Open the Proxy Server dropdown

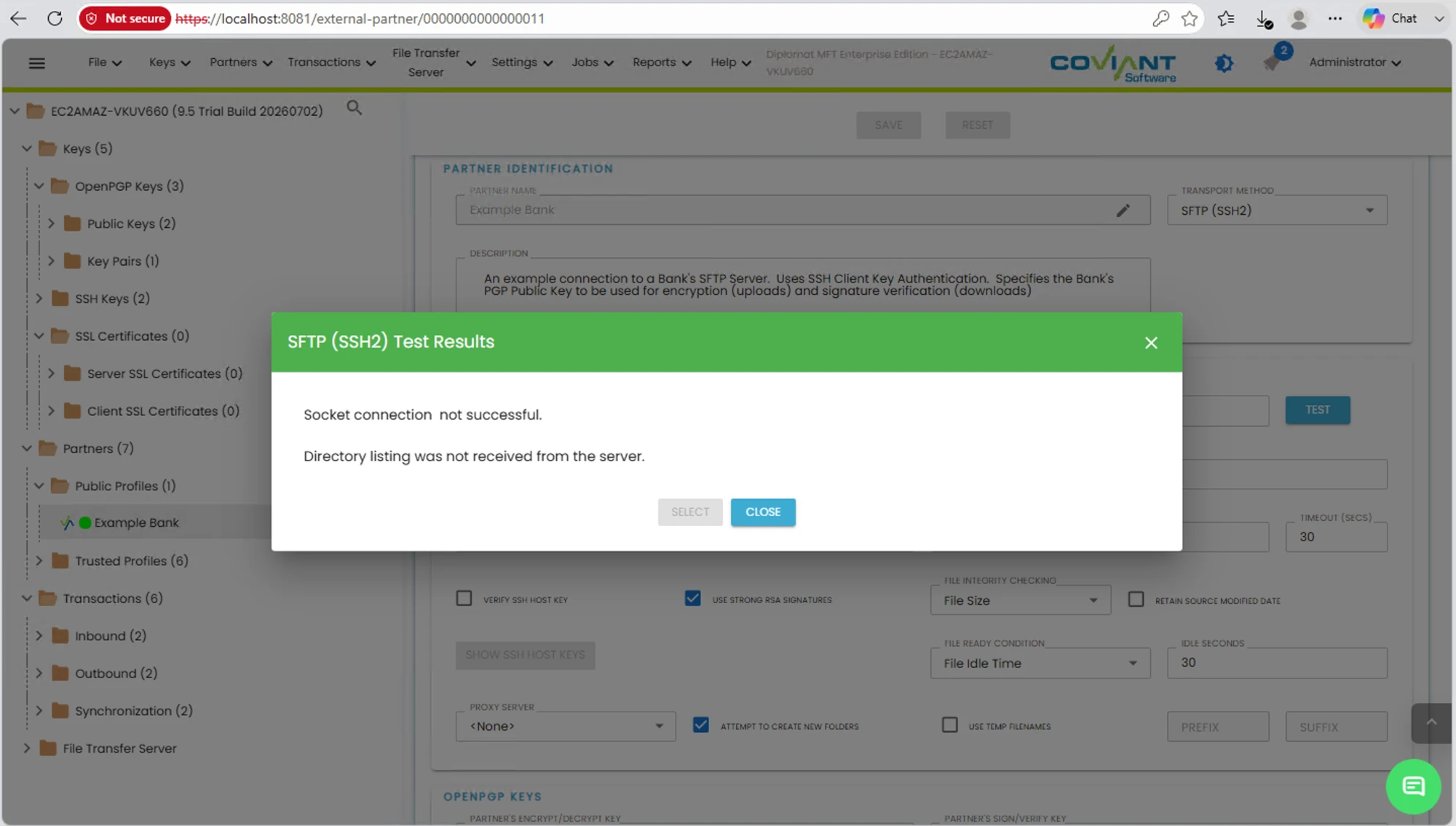566,726
